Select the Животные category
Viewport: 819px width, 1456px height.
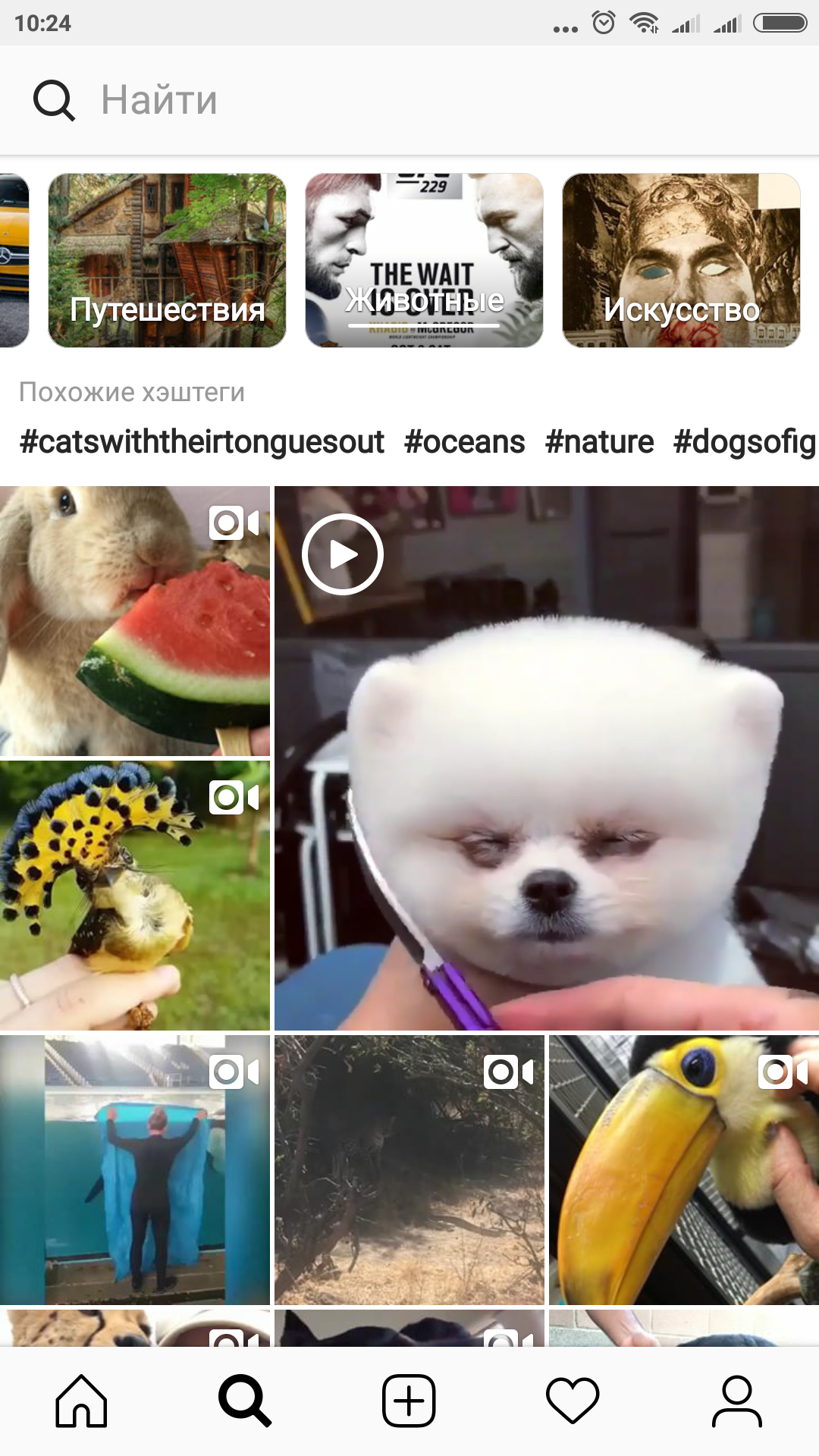tap(424, 260)
